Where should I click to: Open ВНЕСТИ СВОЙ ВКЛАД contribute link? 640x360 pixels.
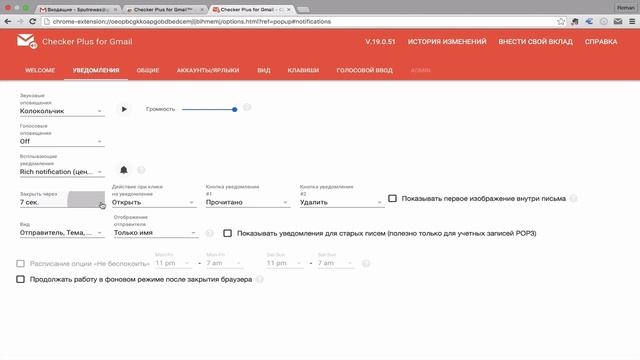[536, 42]
